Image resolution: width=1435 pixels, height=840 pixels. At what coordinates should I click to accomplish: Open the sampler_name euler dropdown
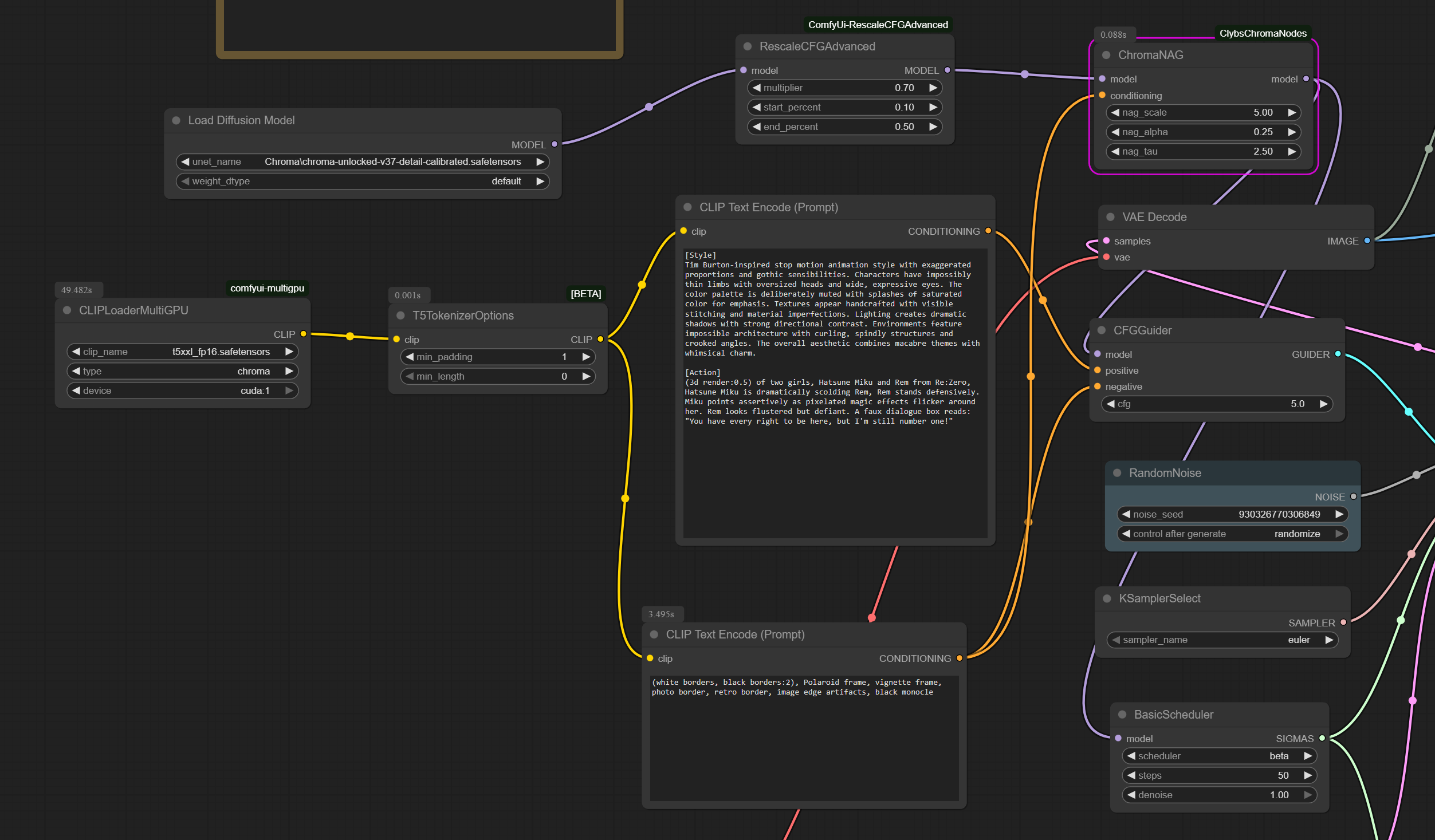(1222, 640)
